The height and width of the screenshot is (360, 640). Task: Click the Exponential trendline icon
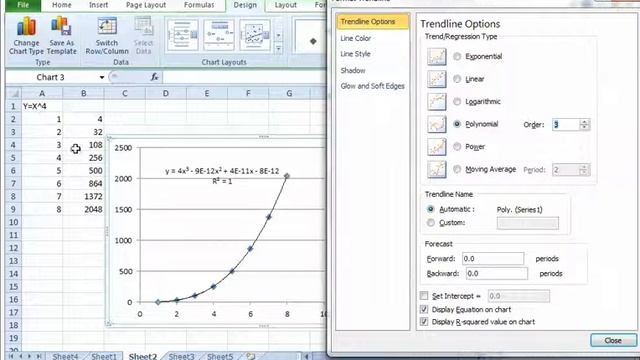(x=436, y=57)
